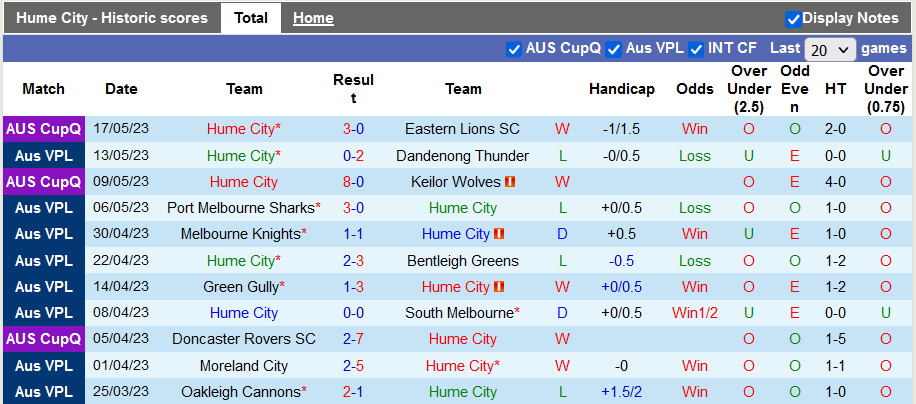Click the orange icon next to Hume City in the Melbourne Knights row
This screenshot has height=404, width=916.
tap(499, 234)
